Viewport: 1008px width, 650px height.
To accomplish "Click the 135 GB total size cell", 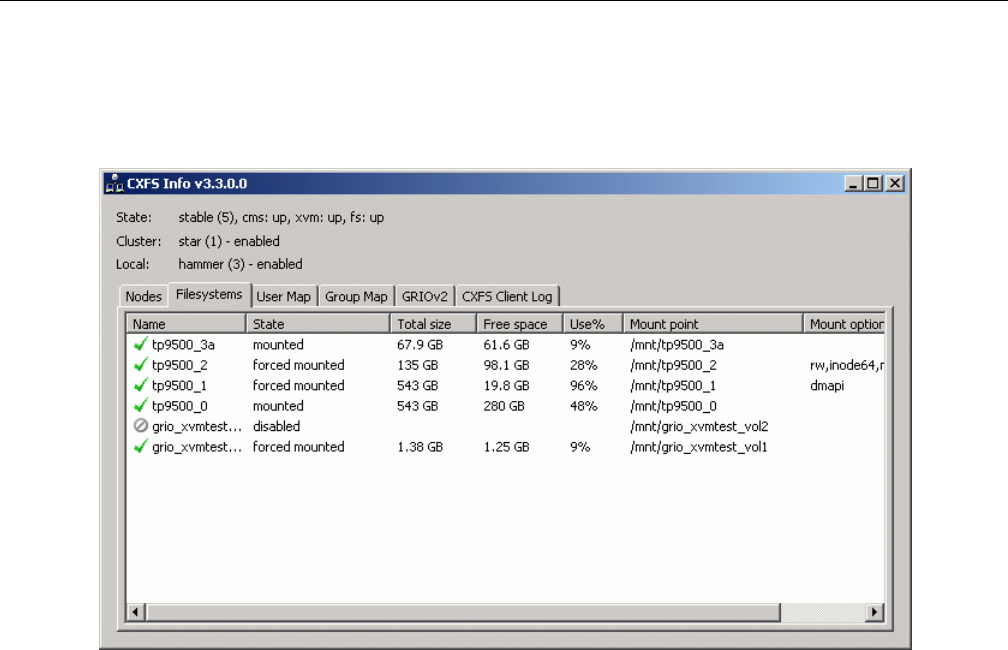I will (417, 365).
